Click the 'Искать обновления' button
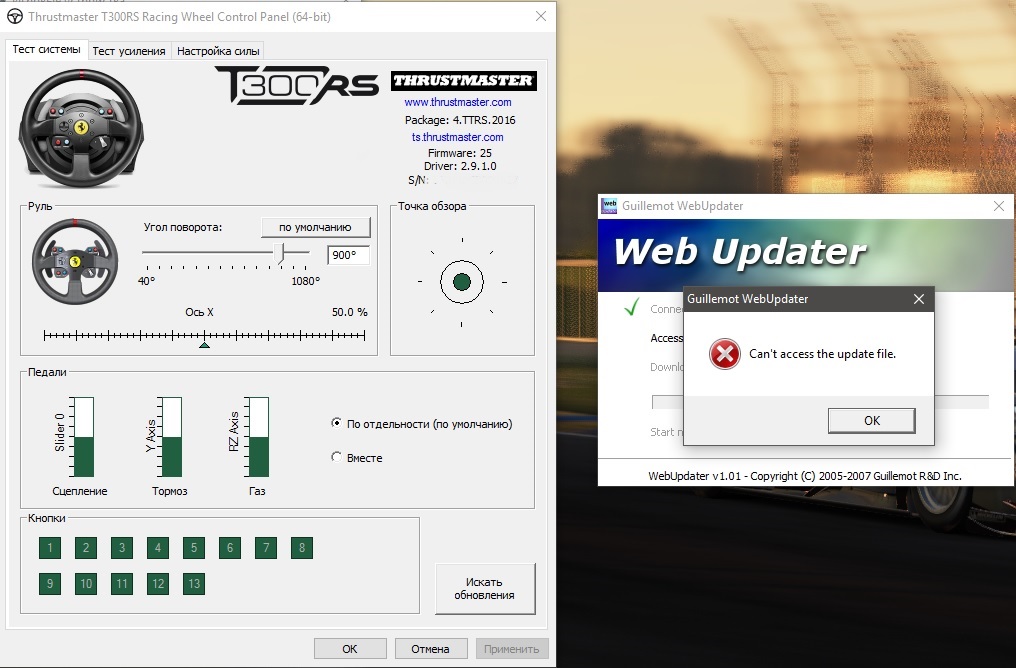Viewport: 1016px width, 668px height. pos(485,589)
